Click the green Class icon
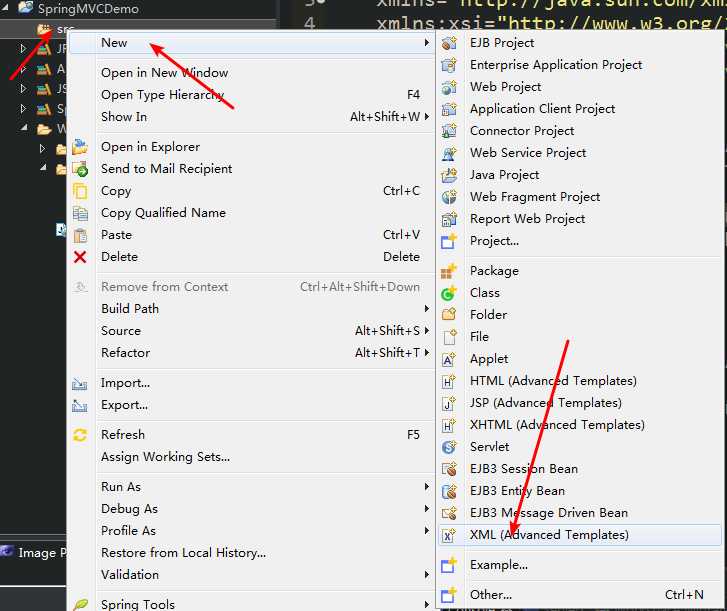Screen dimensions: 727x611 (x=449, y=293)
